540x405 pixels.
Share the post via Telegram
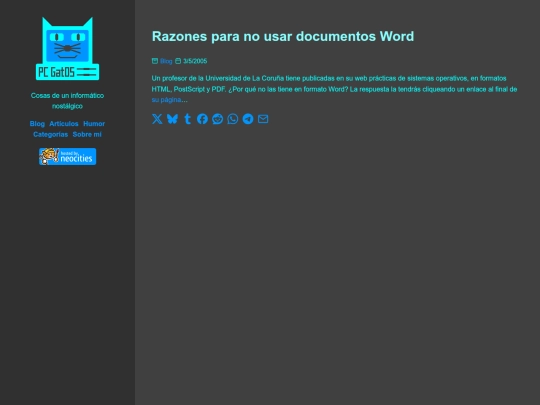248,119
